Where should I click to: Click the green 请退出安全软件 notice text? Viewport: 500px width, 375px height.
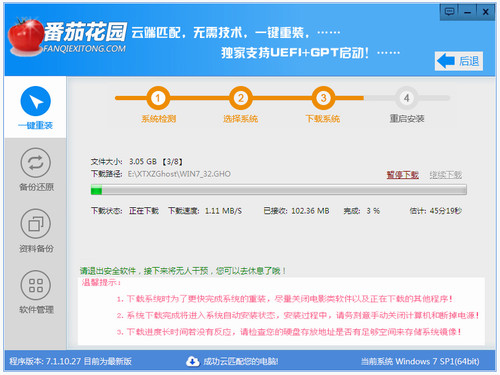tap(183, 271)
